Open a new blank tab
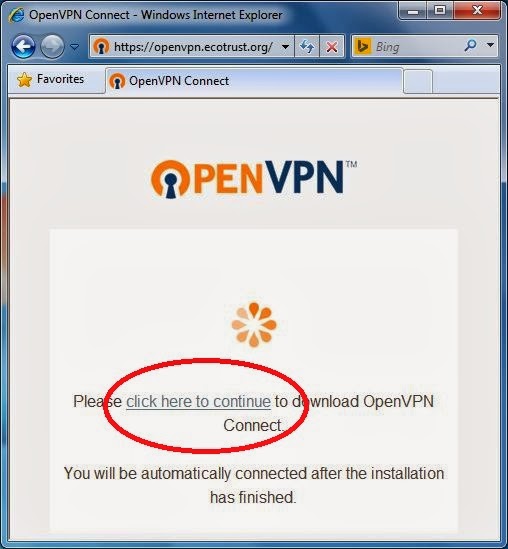The height and width of the screenshot is (549, 508). pos(418,81)
